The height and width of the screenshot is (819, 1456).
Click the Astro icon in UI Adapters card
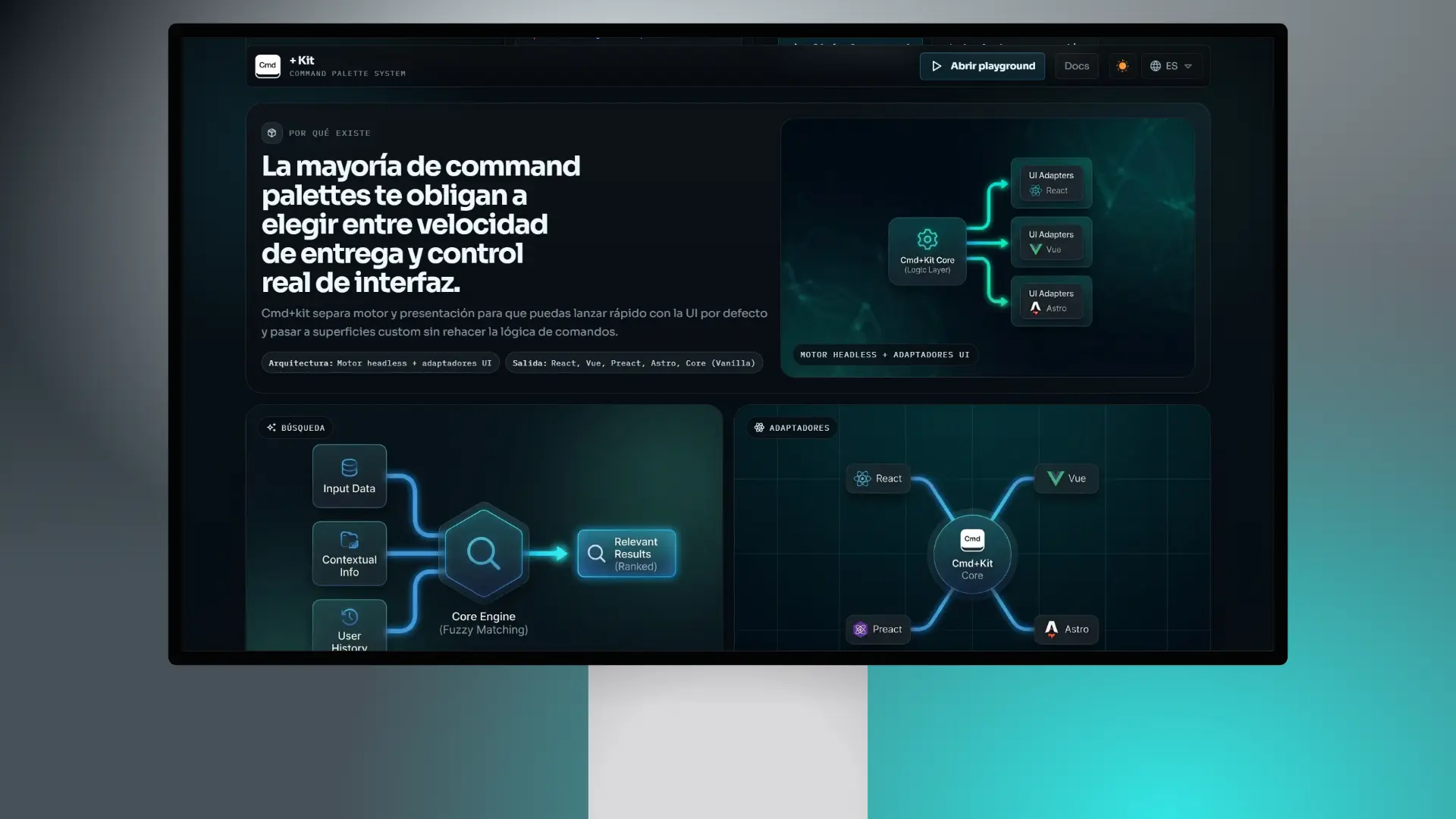[x=1036, y=308]
